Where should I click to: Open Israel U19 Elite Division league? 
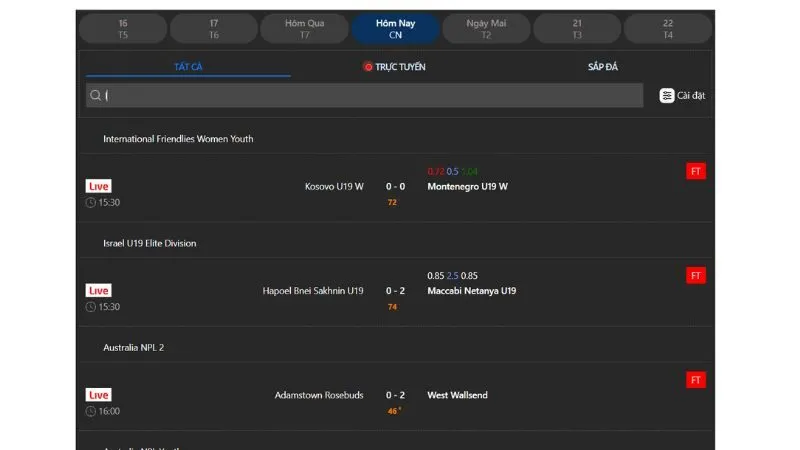point(149,243)
